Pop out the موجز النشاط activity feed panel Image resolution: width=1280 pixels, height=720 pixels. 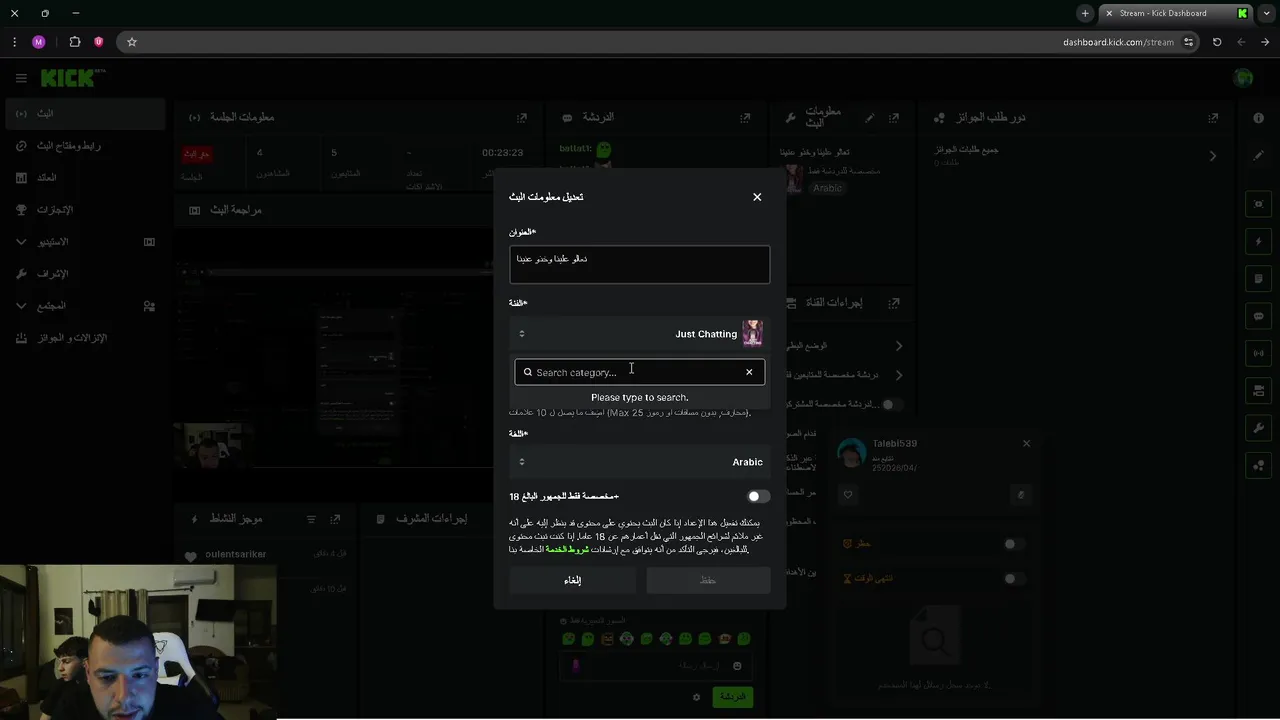(x=335, y=519)
